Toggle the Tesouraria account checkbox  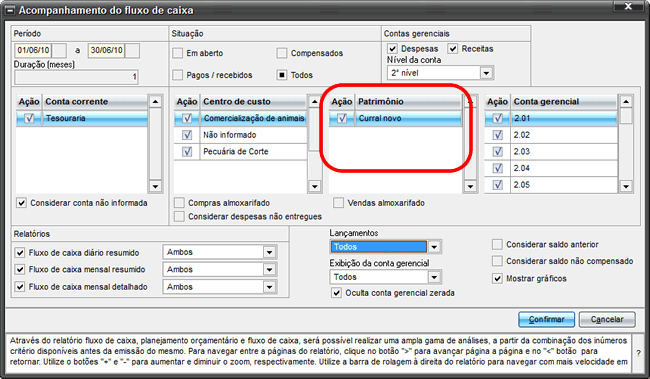tap(29, 118)
